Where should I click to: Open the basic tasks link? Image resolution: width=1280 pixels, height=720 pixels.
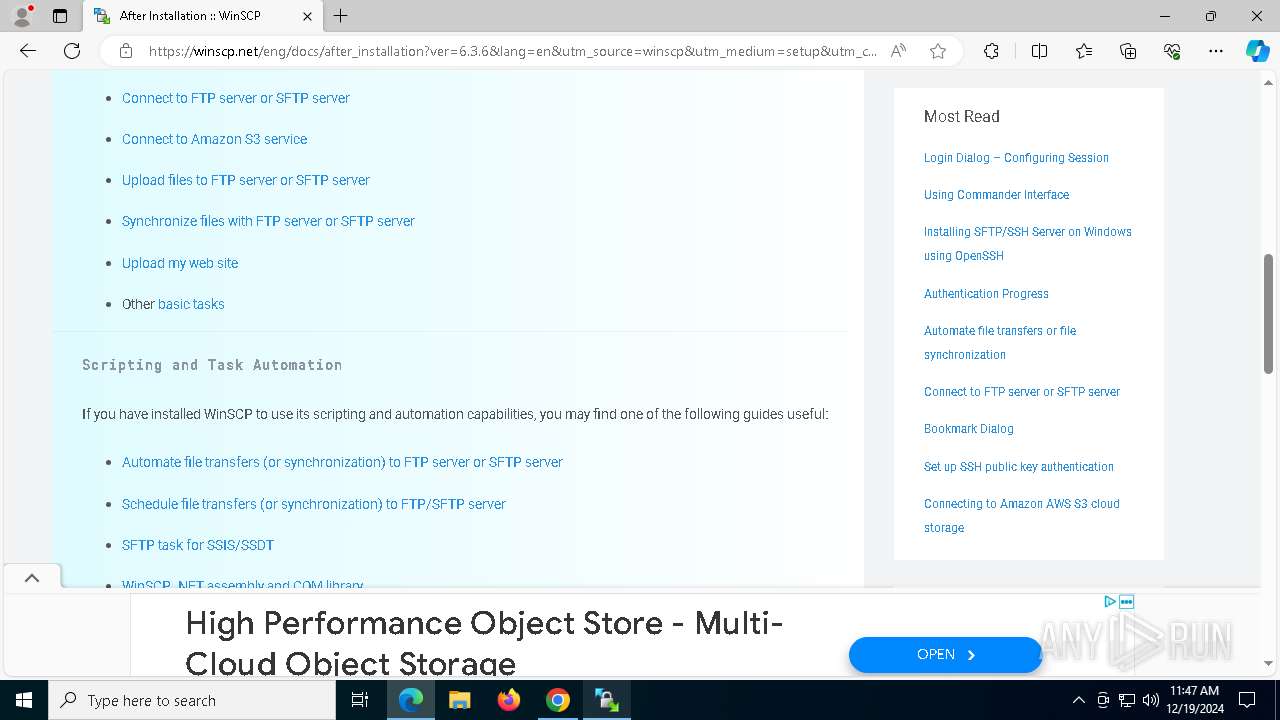[191, 304]
